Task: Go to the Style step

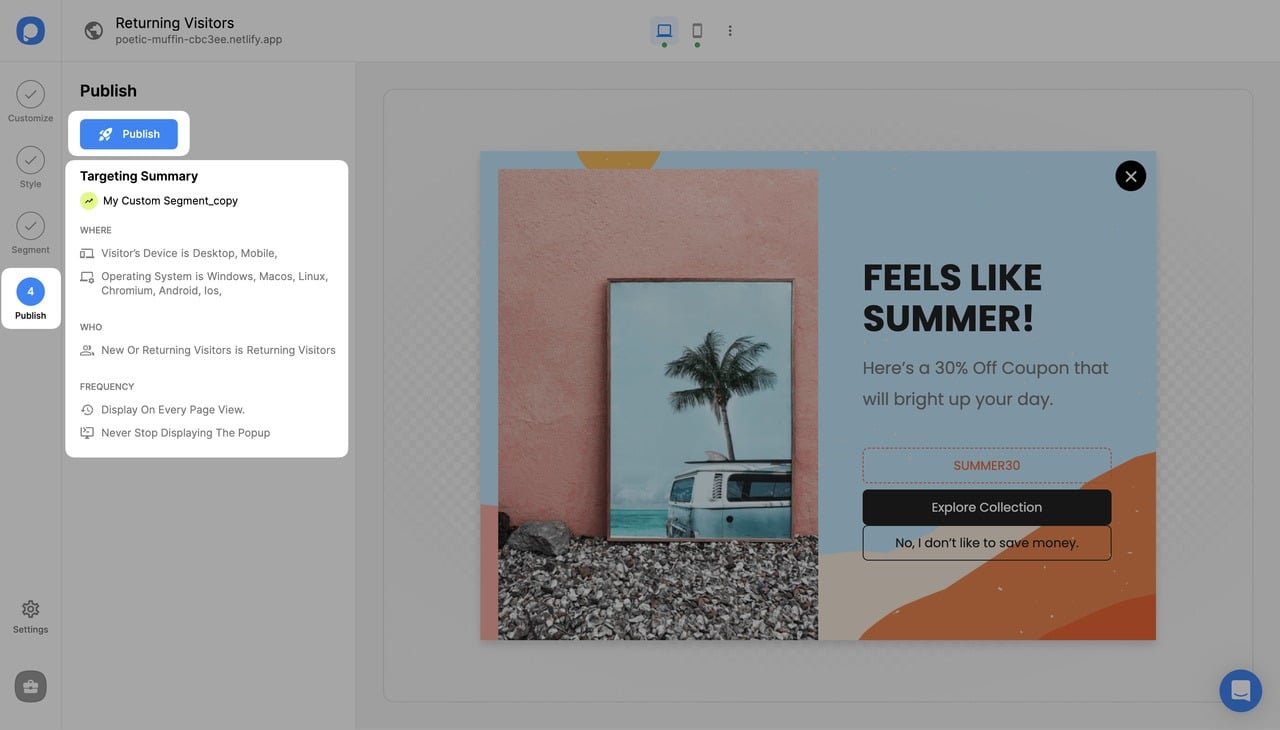Action: pyautogui.click(x=30, y=168)
